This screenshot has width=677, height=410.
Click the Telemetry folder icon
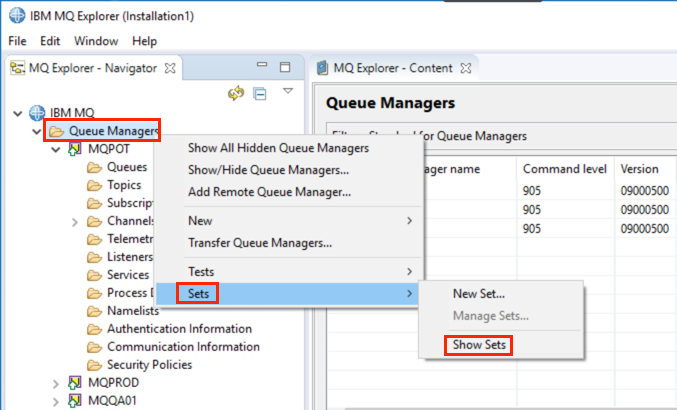tap(94, 239)
